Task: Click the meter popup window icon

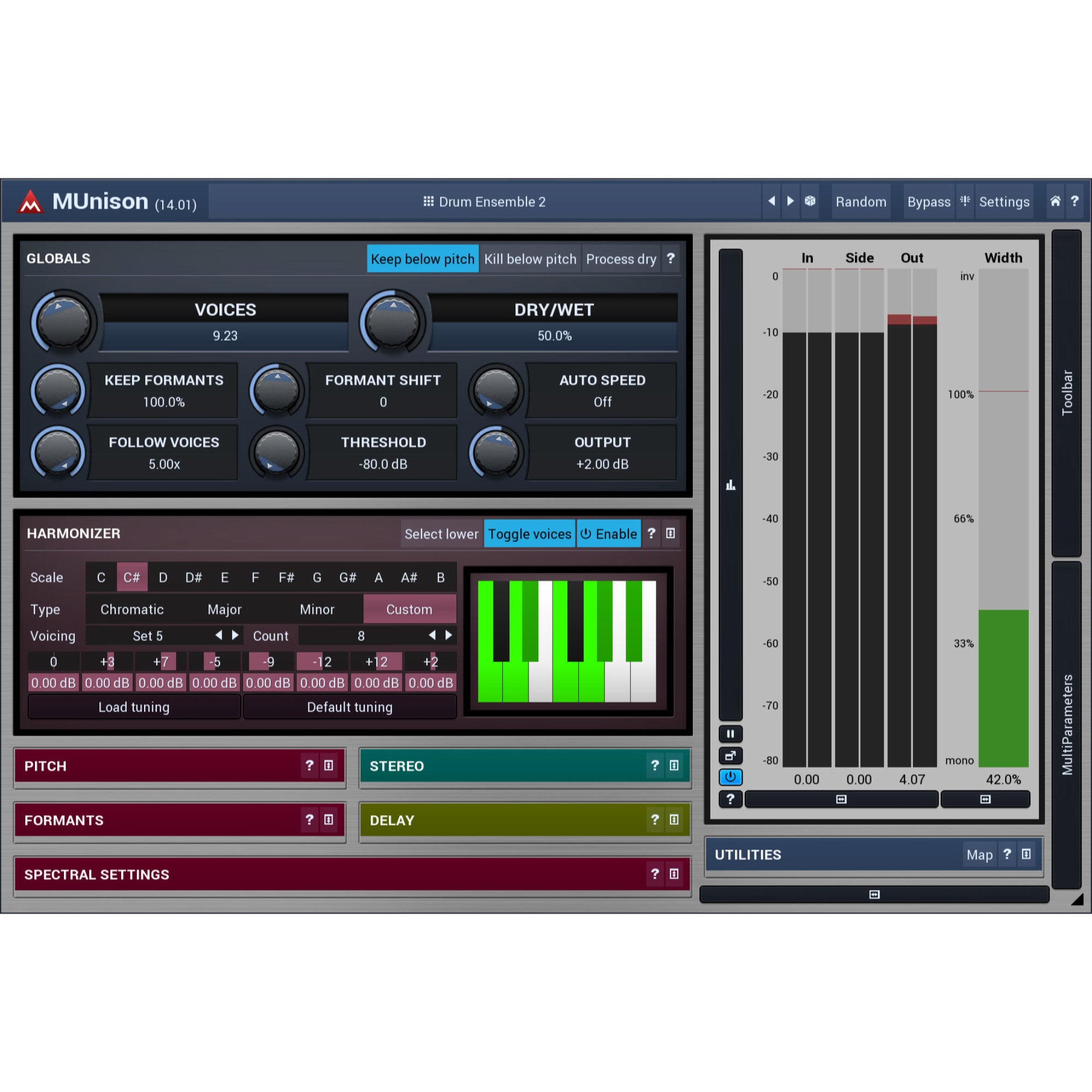Action: click(x=730, y=755)
